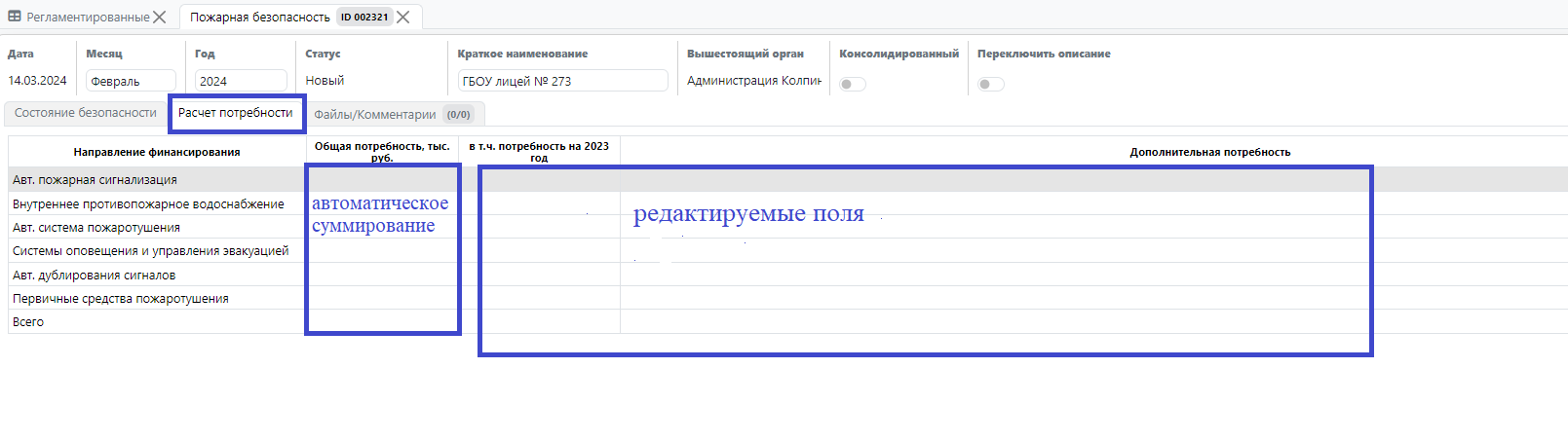Click the Краткое наименование field
This screenshot has width=1568, height=442.
tap(562, 81)
